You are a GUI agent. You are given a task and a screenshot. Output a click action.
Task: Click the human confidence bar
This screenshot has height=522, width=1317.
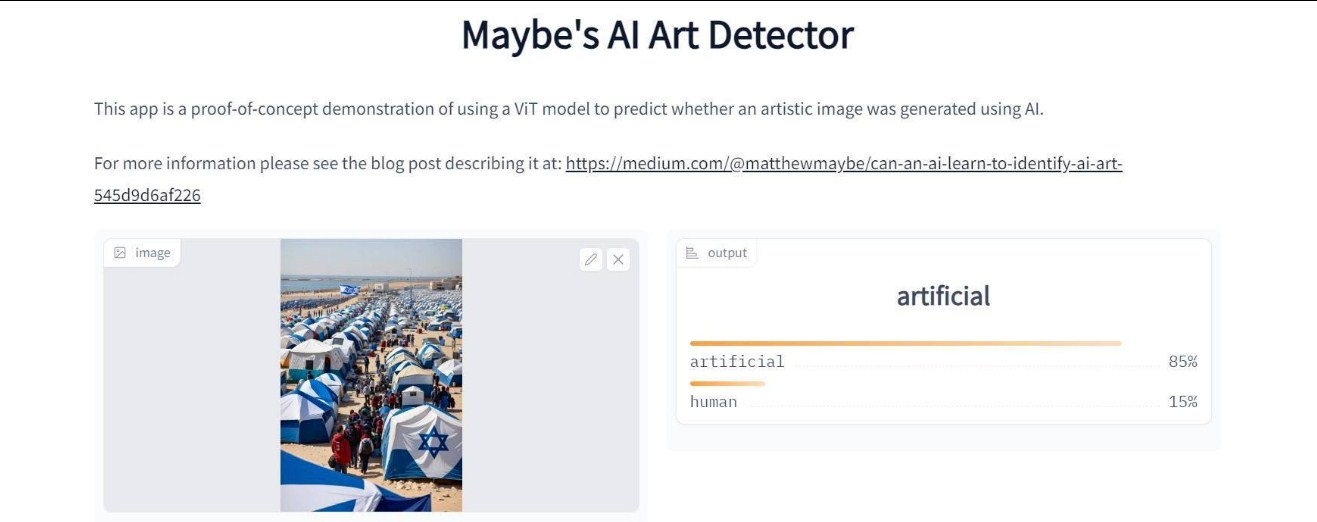(727, 383)
